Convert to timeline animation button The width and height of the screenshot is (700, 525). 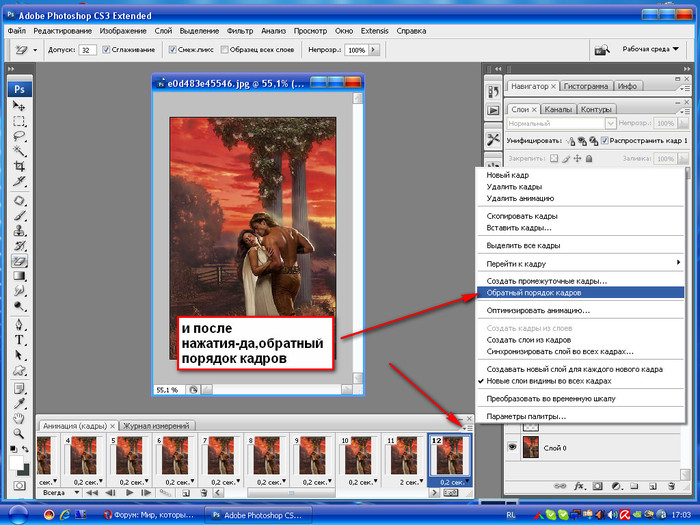click(x=450, y=493)
